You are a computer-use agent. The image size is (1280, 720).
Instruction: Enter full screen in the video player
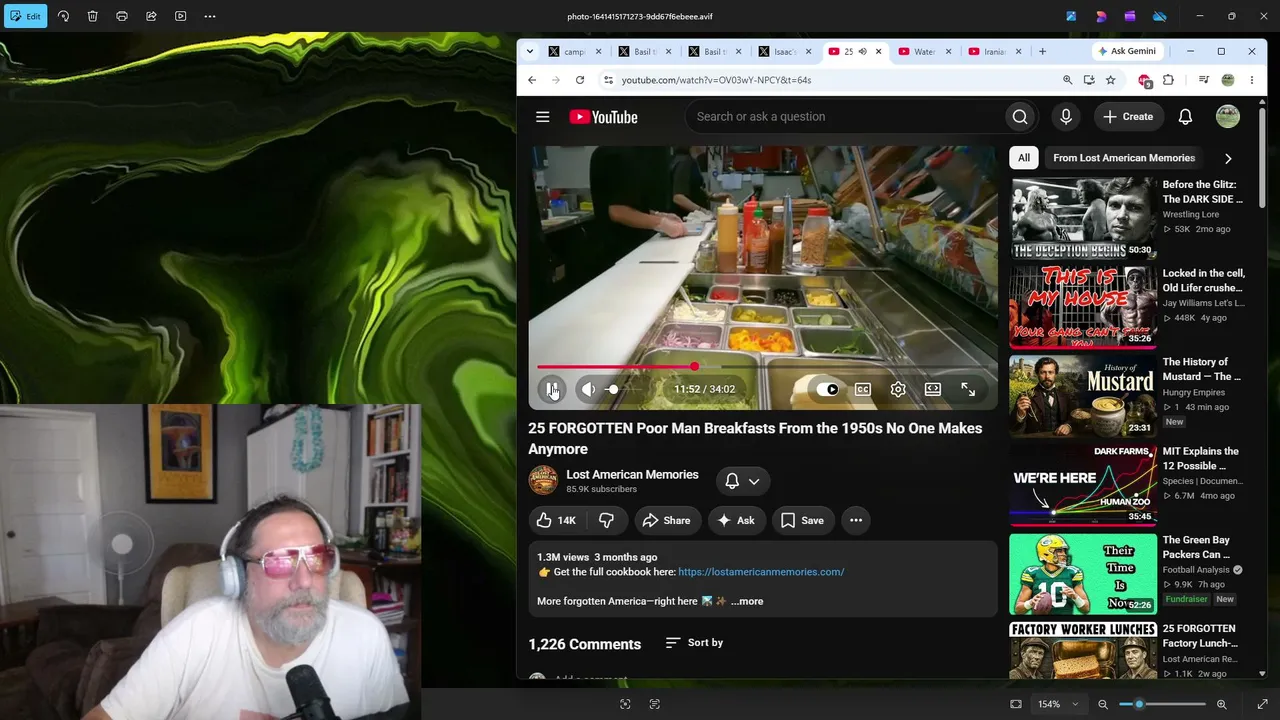tap(968, 390)
